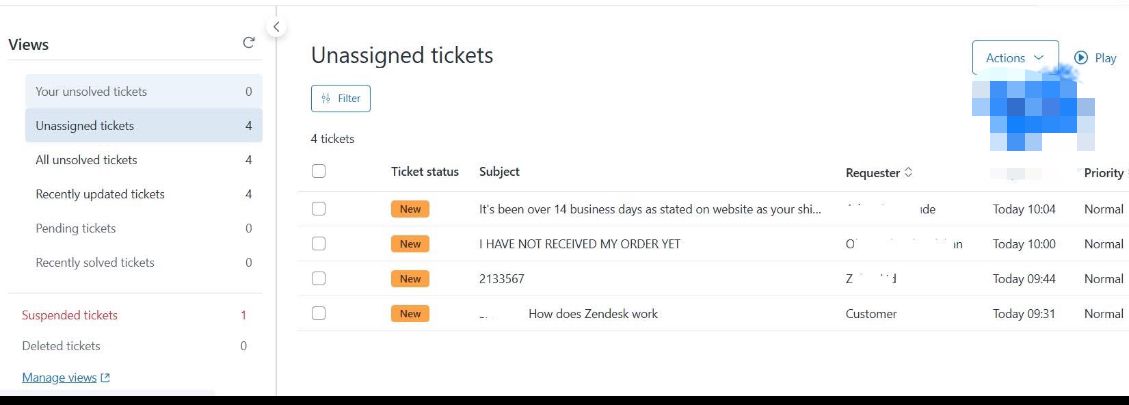The height and width of the screenshot is (405, 1129).
Task: Open Manage views link
Action: (59, 377)
